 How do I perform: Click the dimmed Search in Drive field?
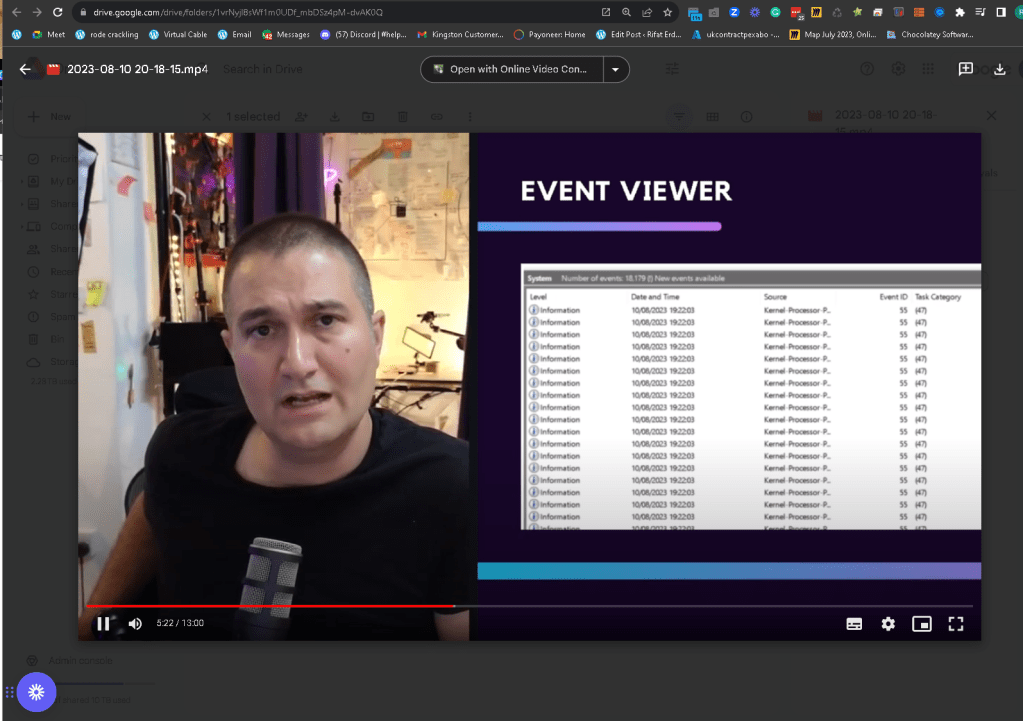(262, 69)
